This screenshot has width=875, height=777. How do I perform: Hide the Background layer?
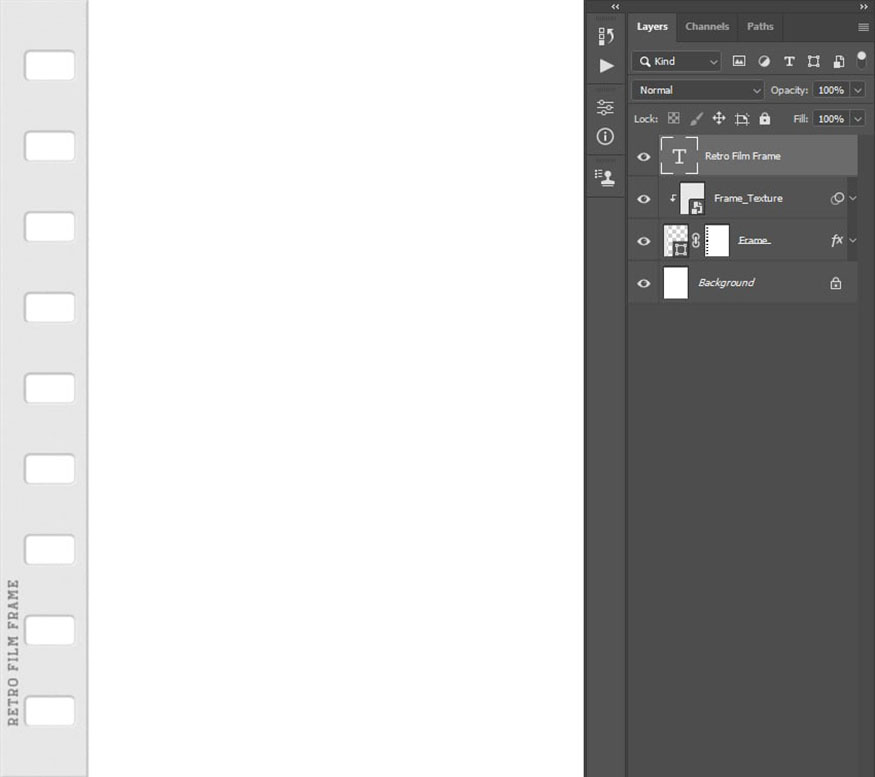(x=643, y=283)
